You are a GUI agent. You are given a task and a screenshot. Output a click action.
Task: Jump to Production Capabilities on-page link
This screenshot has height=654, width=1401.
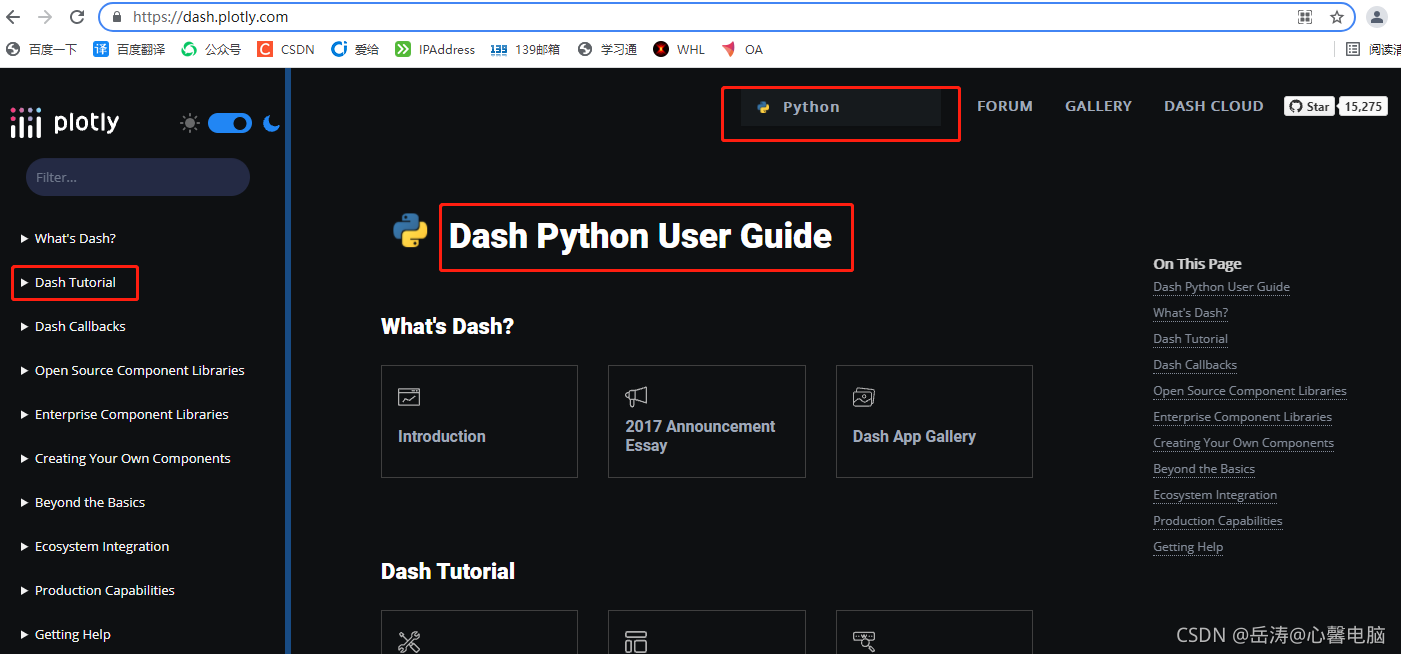pos(1217,521)
